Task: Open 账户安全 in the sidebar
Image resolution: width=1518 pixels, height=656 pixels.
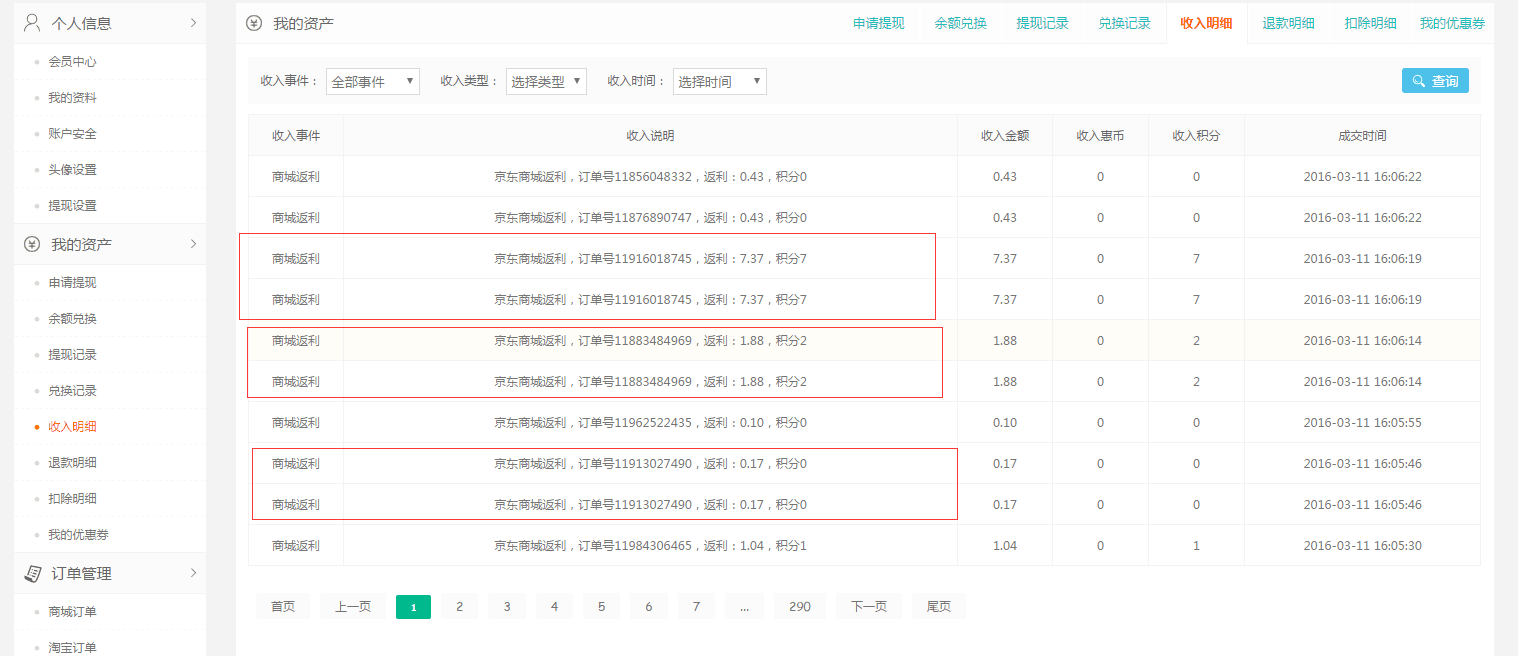Action: (72, 133)
